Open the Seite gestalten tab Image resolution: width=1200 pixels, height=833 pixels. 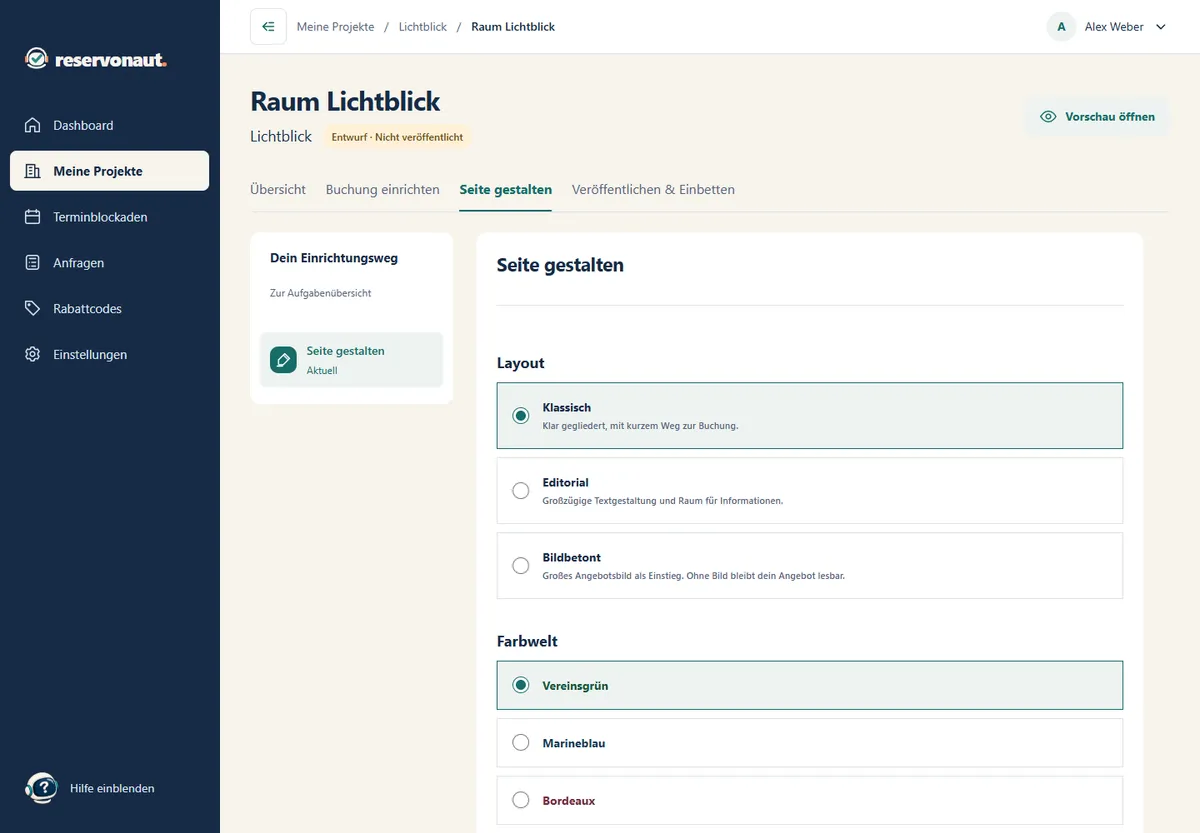[x=506, y=189]
